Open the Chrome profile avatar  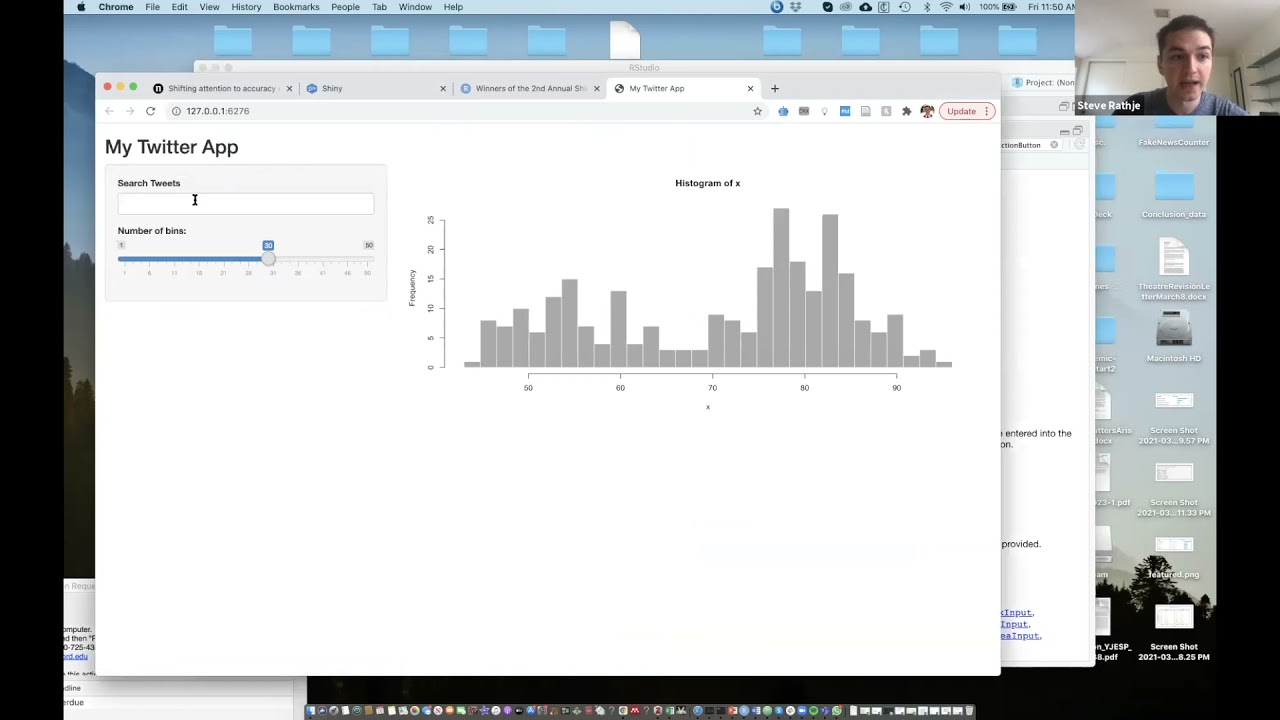coord(927,111)
